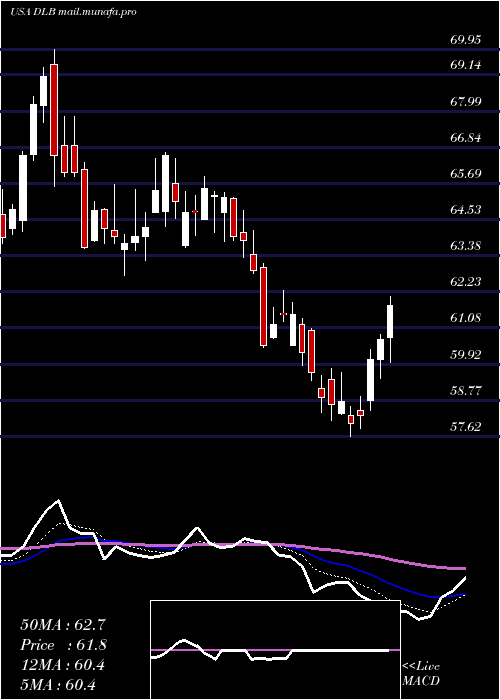Viewport: 500px width, 700px height.
Task: Select the 58.77 price level label
Action: 466,391
